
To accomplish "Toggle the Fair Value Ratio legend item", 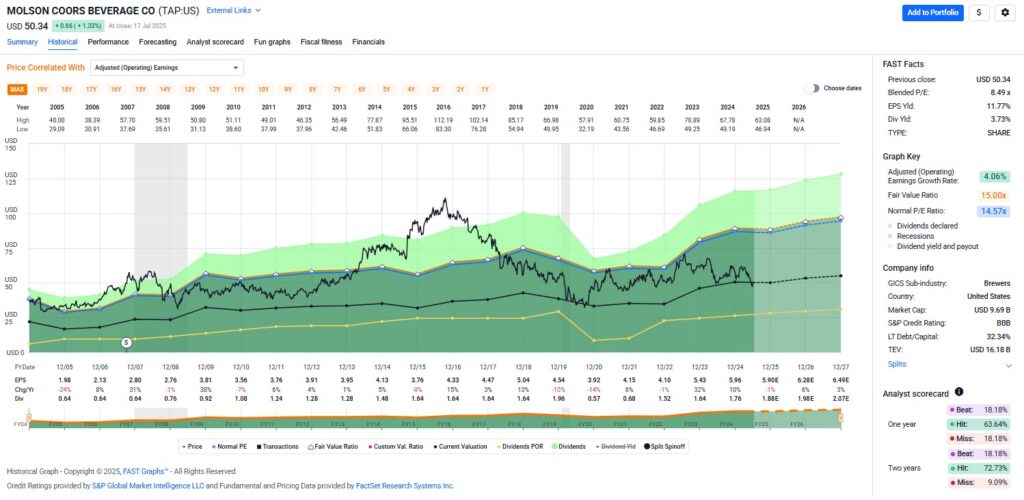I will click(x=334, y=446).
